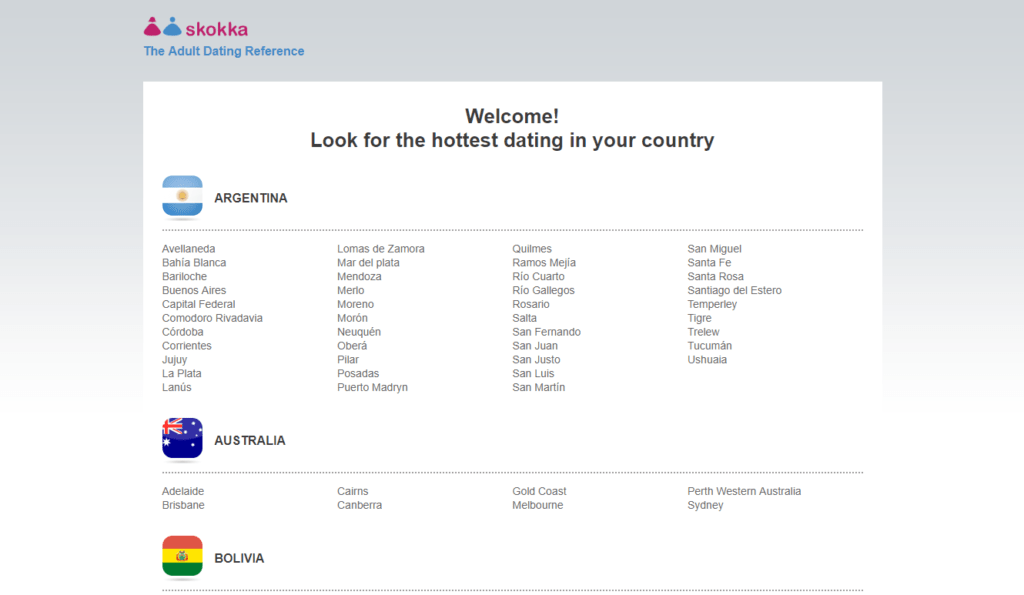Screen dimensions: 1024x595
Task: Open the ARGENTINA country heading
Action: coord(251,198)
